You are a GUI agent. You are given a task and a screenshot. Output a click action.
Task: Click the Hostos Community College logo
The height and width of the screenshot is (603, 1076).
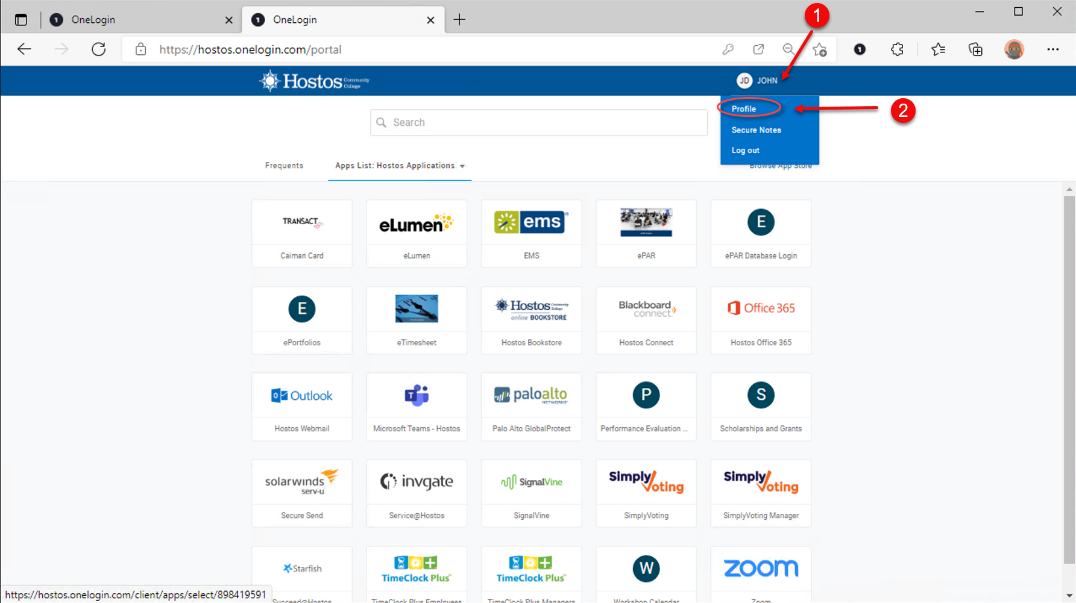pos(314,81)
